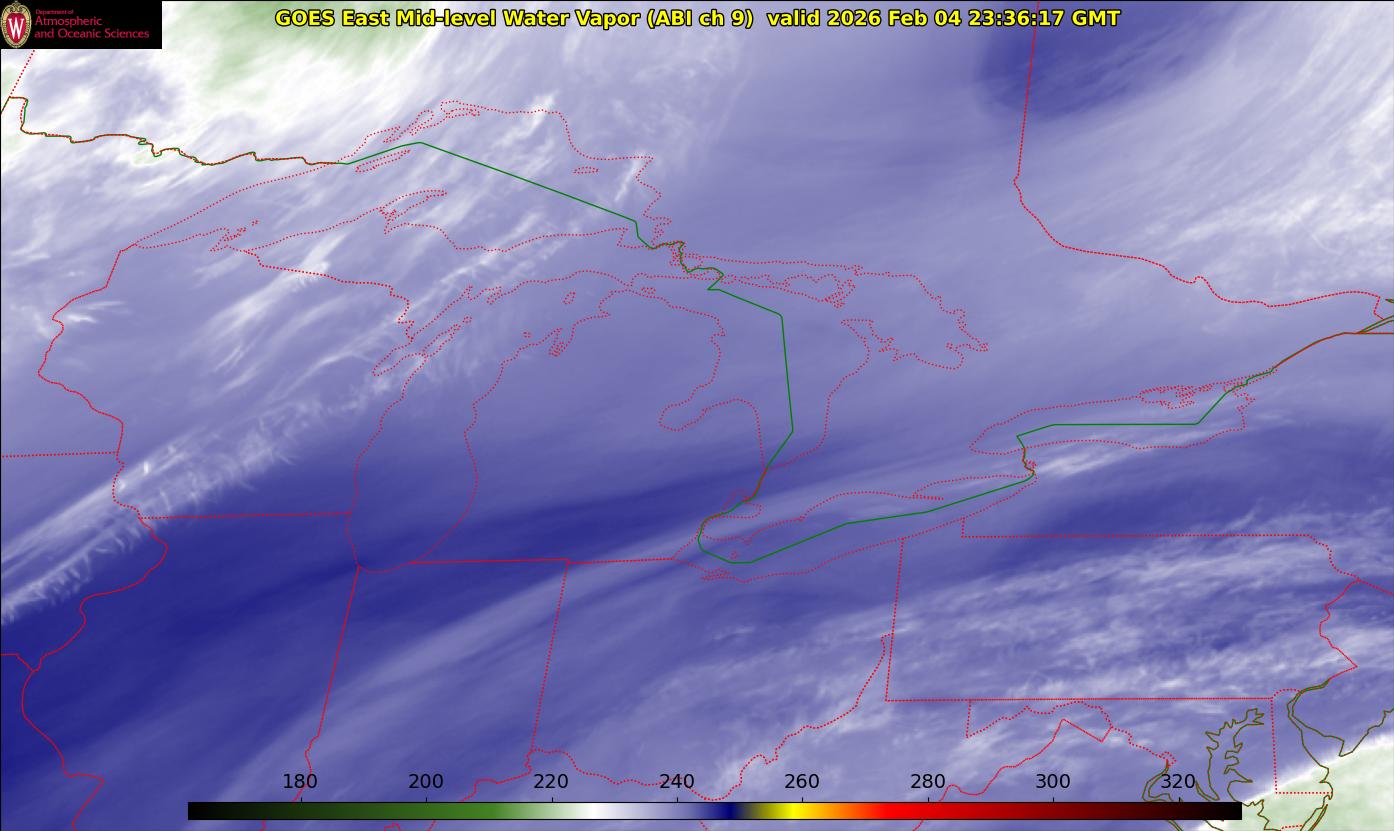Click the "240" color scale label
Viewport: 1394px width, 831px height.
coord(677,781)
